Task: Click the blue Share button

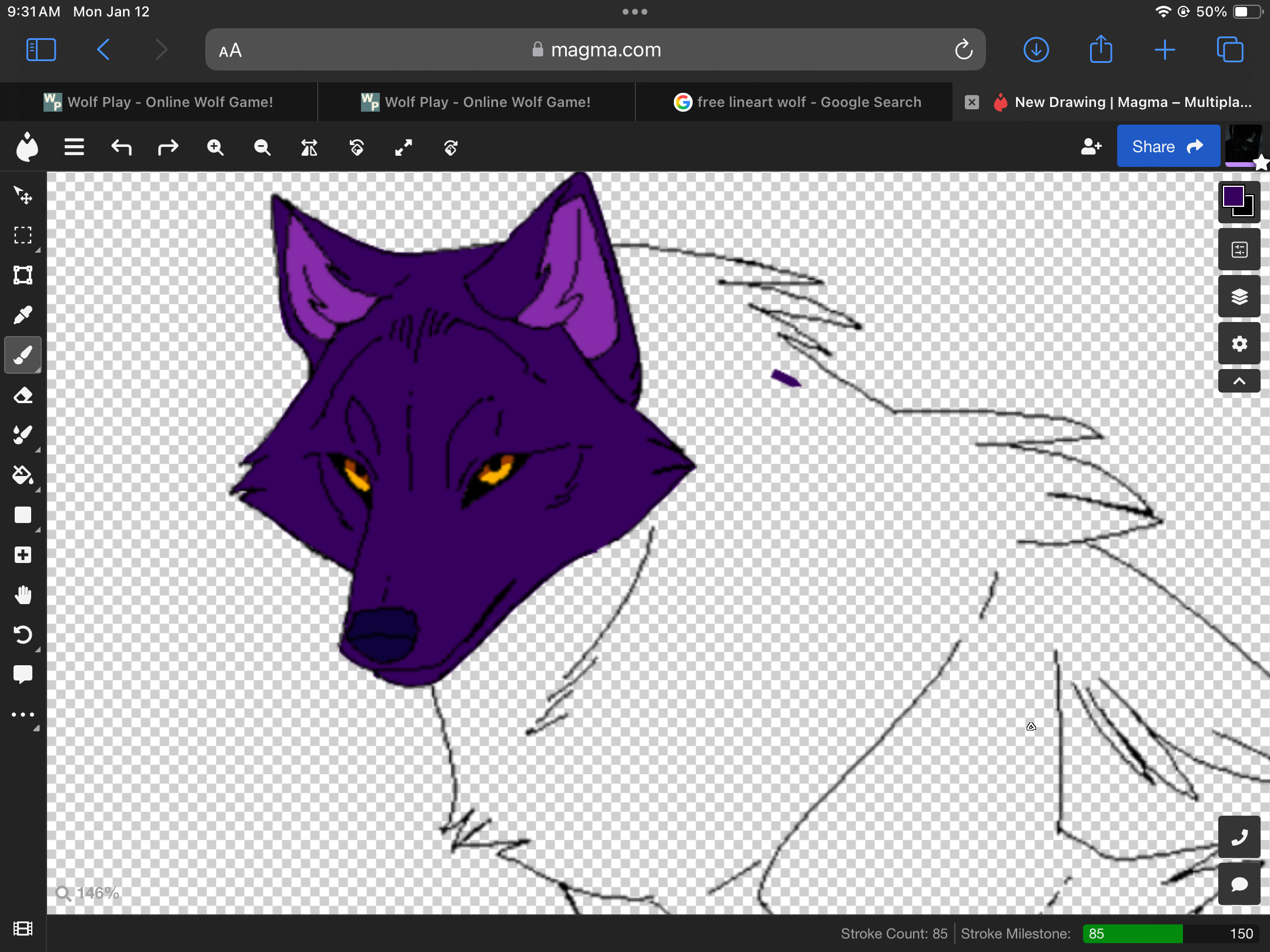Action: click(x=1168, y=146)
